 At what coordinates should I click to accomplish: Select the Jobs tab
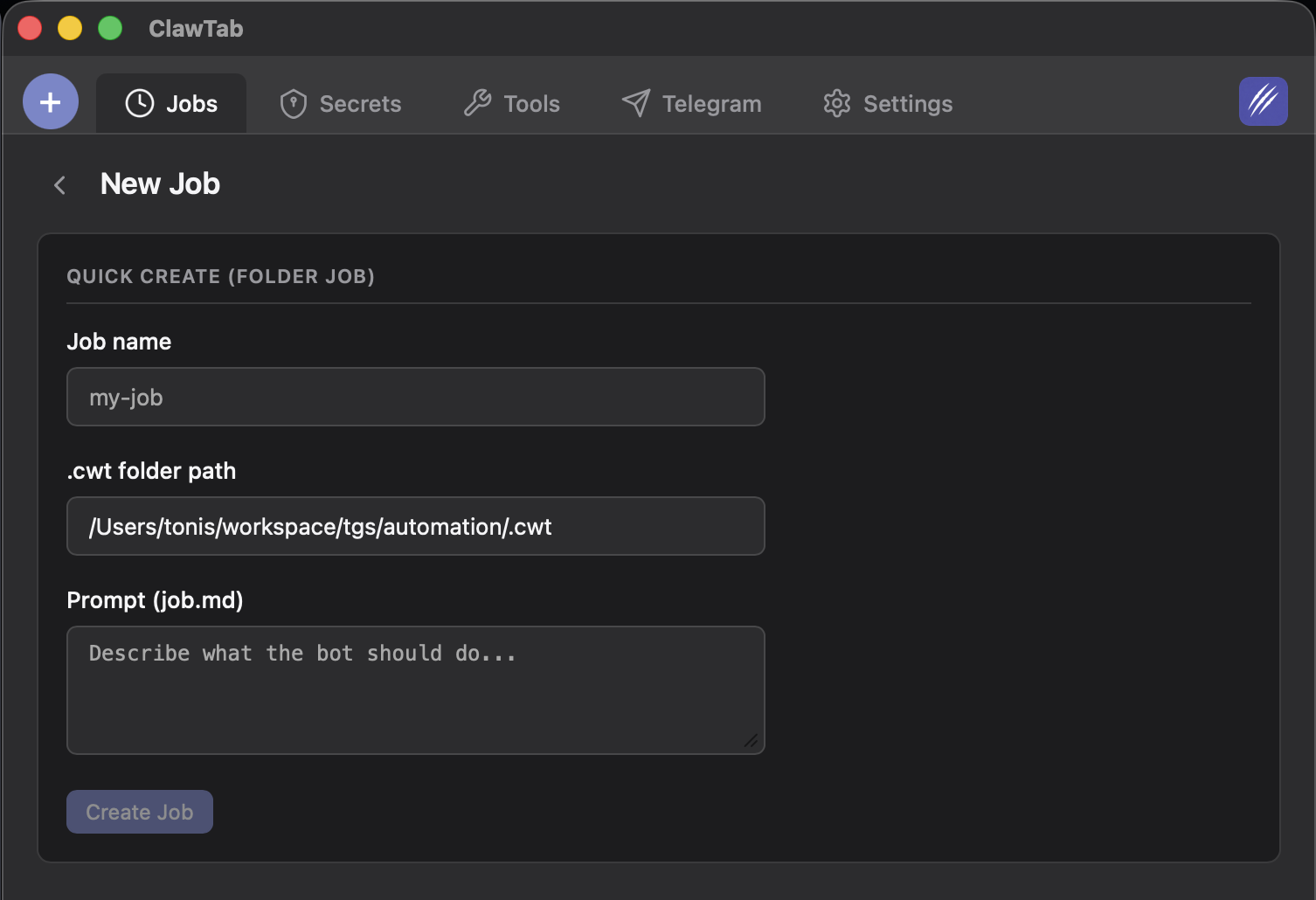coord(170,103)
